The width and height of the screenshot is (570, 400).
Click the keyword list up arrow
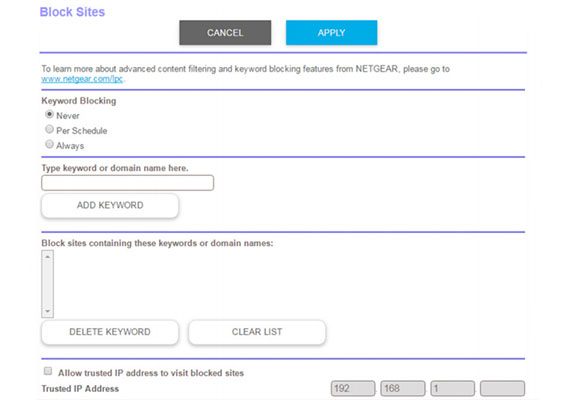48,256
